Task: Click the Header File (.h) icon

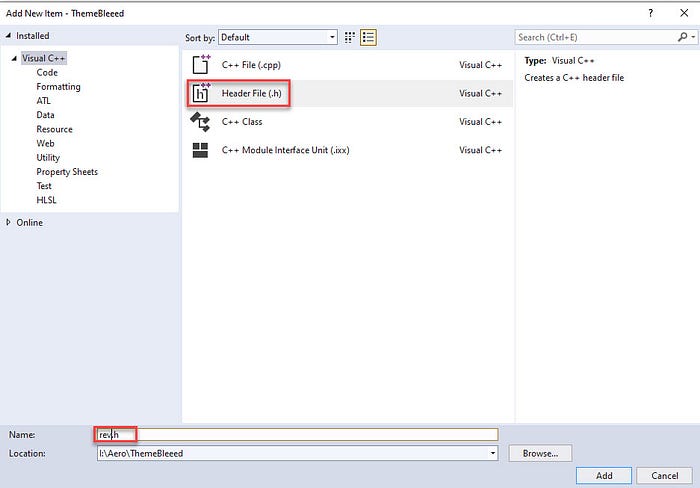Action: [201, 93]
